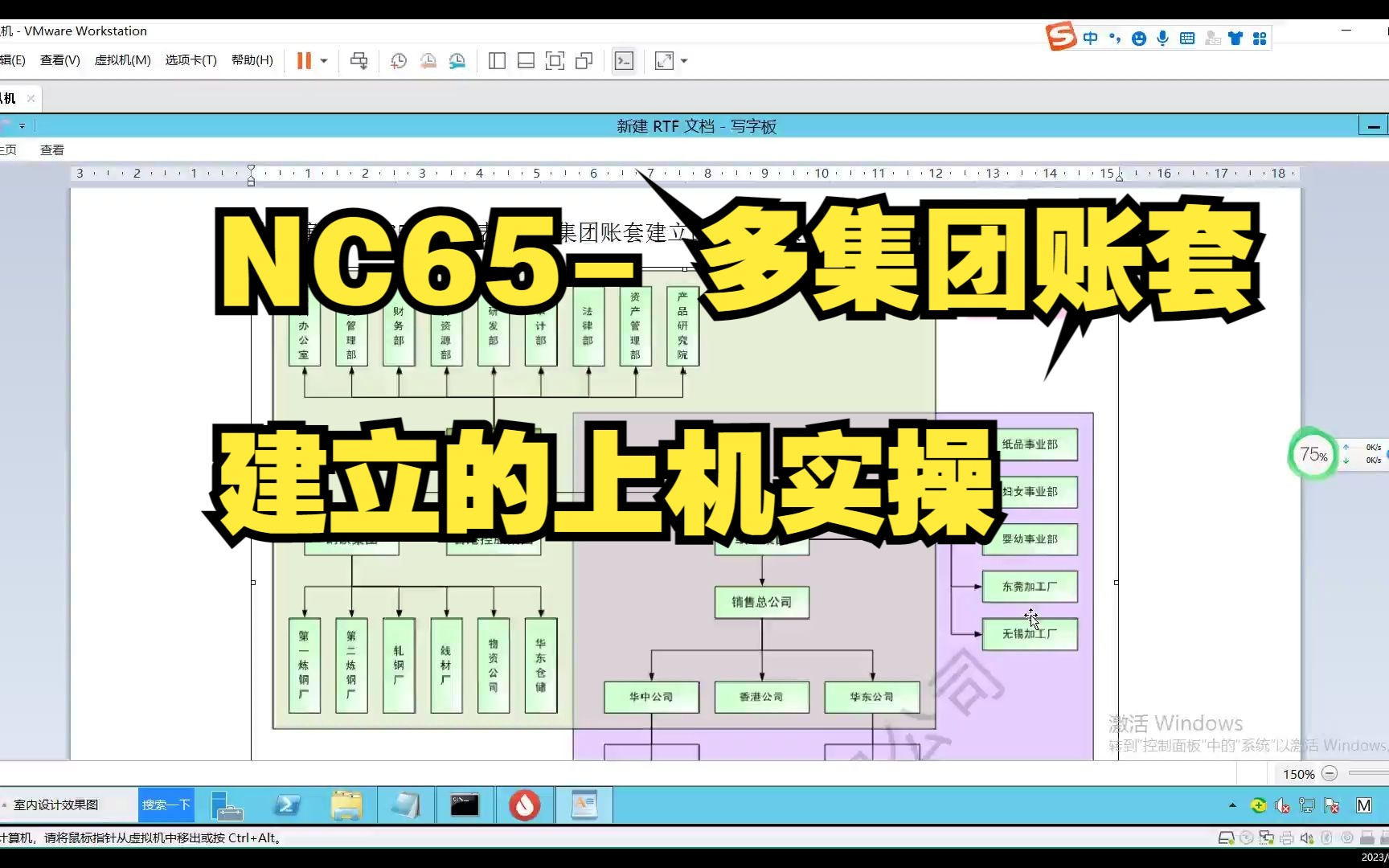The width and height of the screenshot is (1389, 868).
Task: Click the Sogou input method logo
Action: pos(1061,37)
